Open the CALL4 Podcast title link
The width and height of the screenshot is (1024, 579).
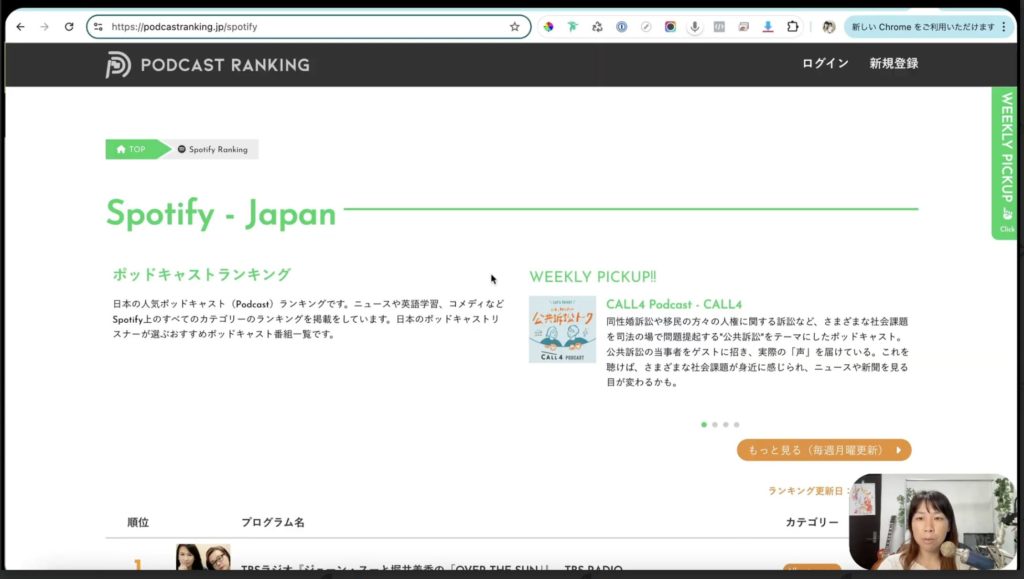[673, 304]
